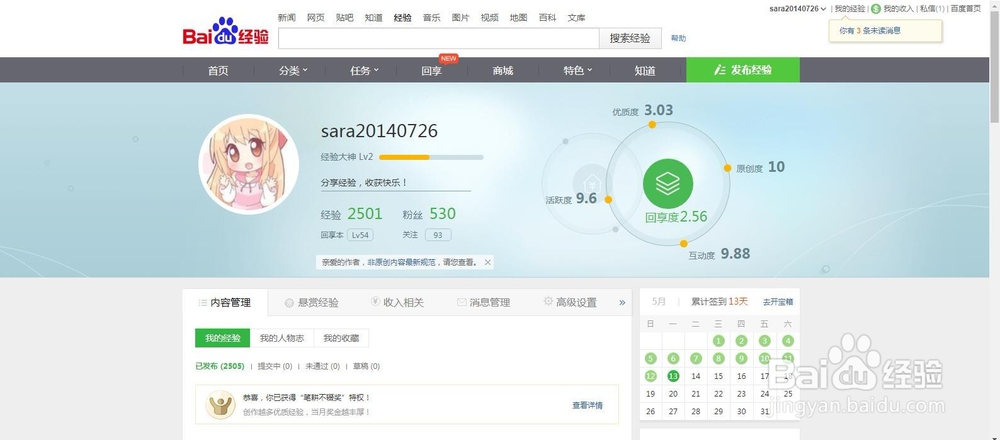This screenshot has width=1000, height=440.
Task: Open 商城 in navigation bar
Action: click(x=503, y=70)
